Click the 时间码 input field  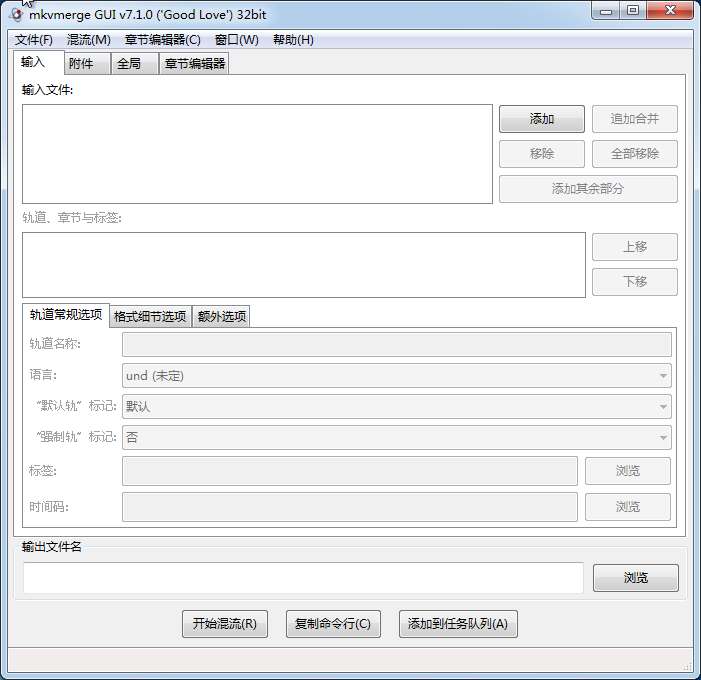coord(350,507)
